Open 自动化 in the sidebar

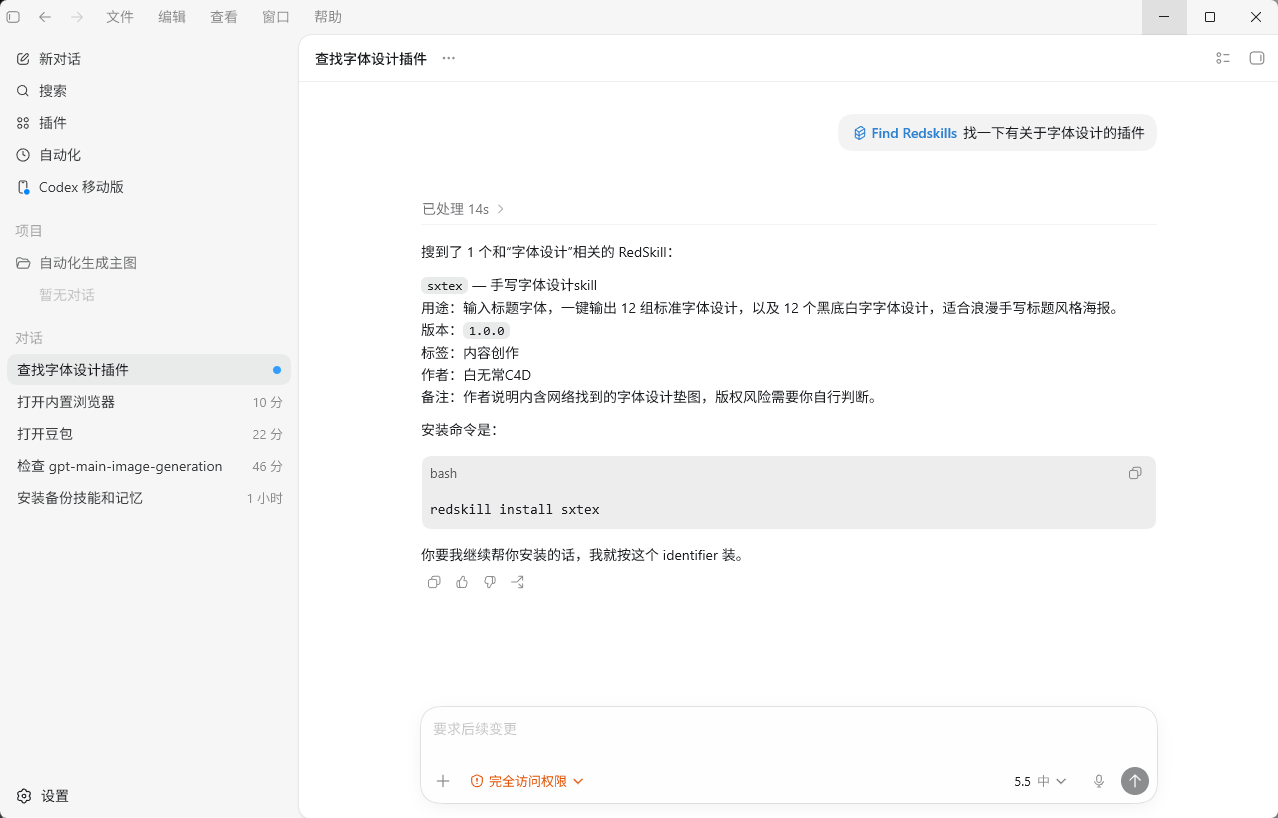[x=149, y=155]
